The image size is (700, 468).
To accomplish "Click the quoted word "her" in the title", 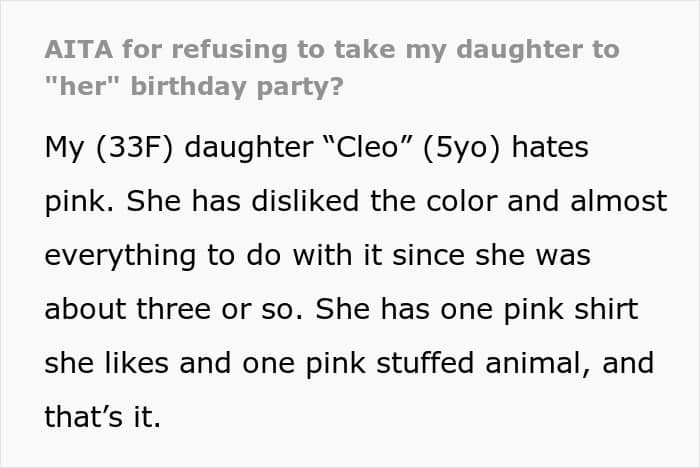I will click(x=83, y=86).
